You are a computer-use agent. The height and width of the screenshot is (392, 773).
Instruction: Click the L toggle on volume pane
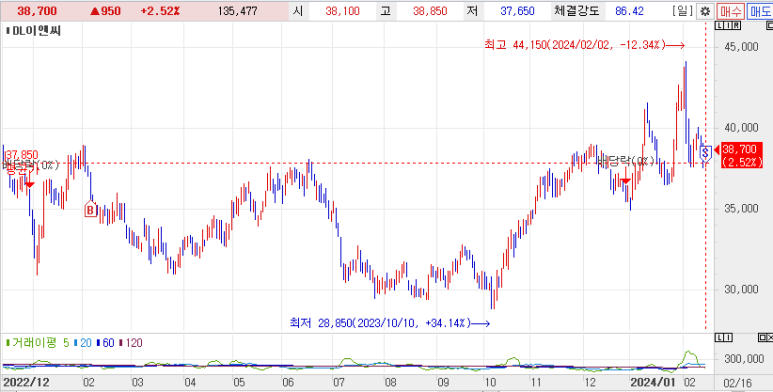tap(720, 337)
